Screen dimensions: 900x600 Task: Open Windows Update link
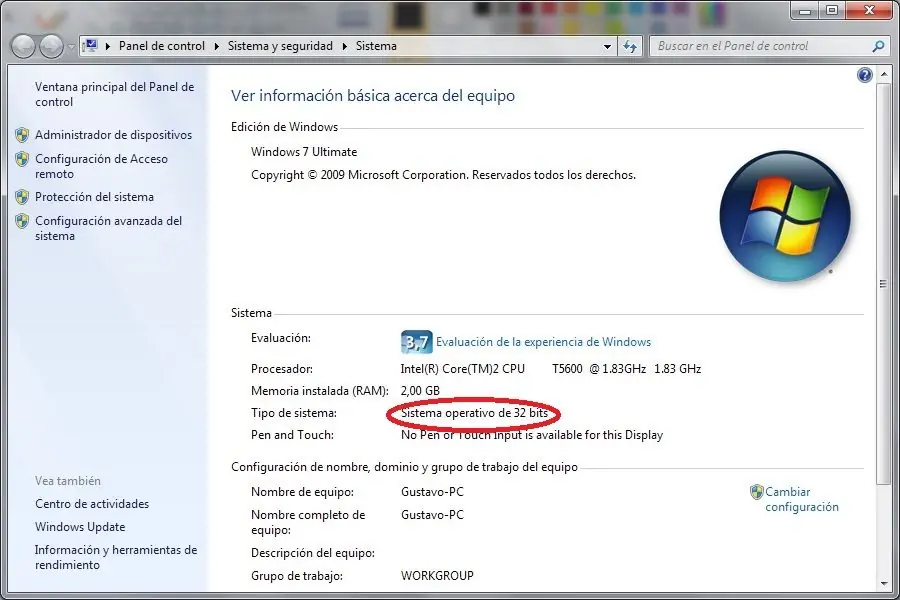[x=80, y=527]
